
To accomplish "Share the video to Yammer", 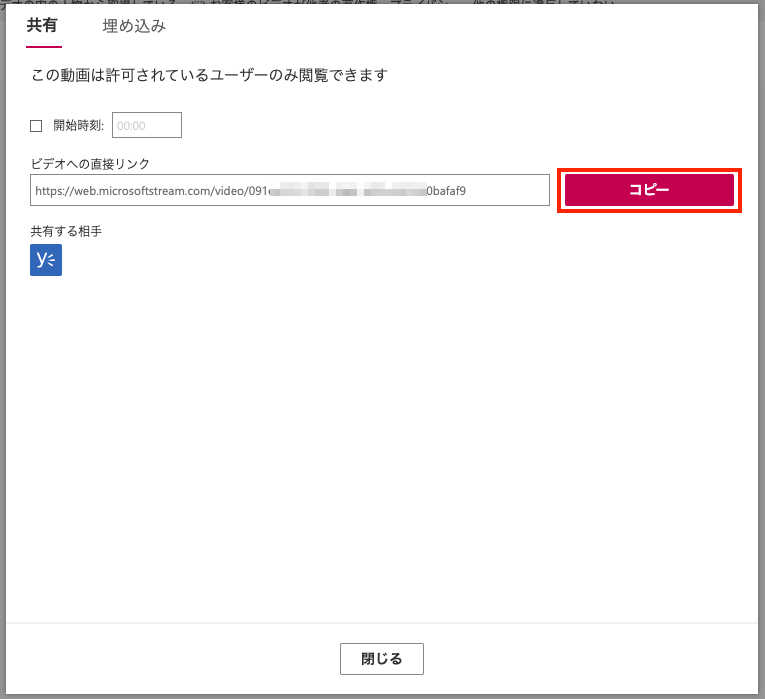I will [x=46, y=260].
